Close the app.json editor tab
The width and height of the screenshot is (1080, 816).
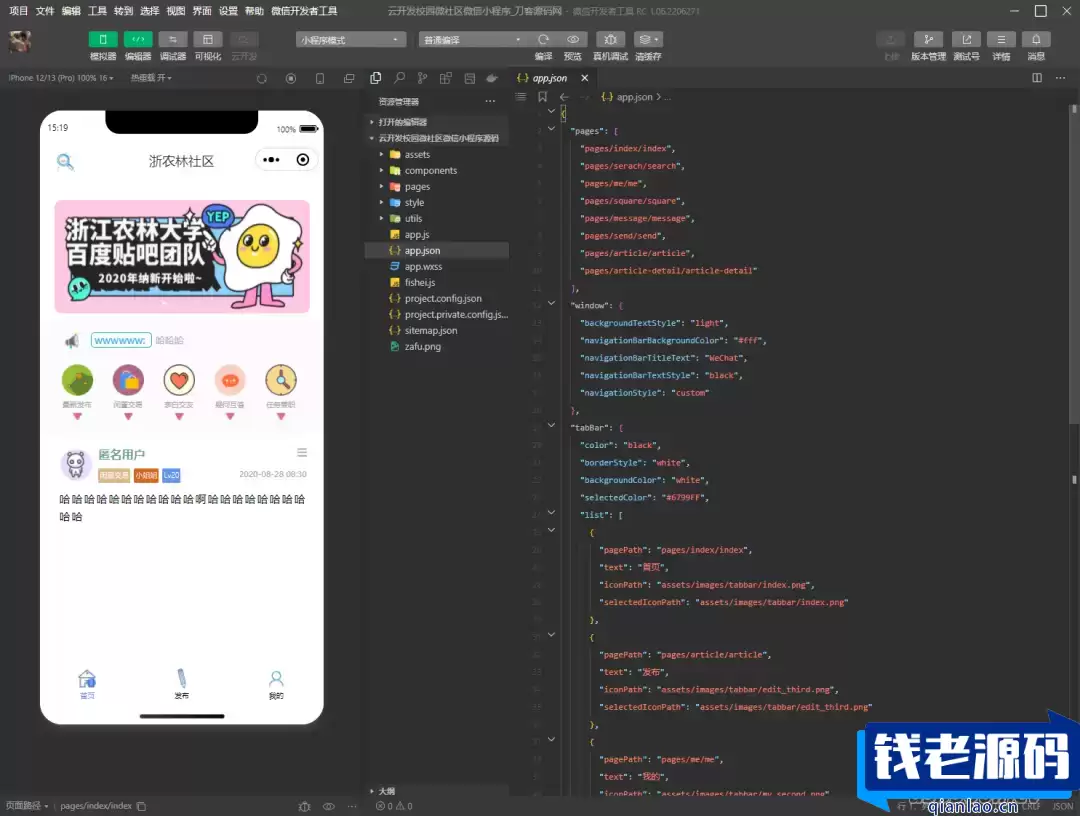point(585,78)
